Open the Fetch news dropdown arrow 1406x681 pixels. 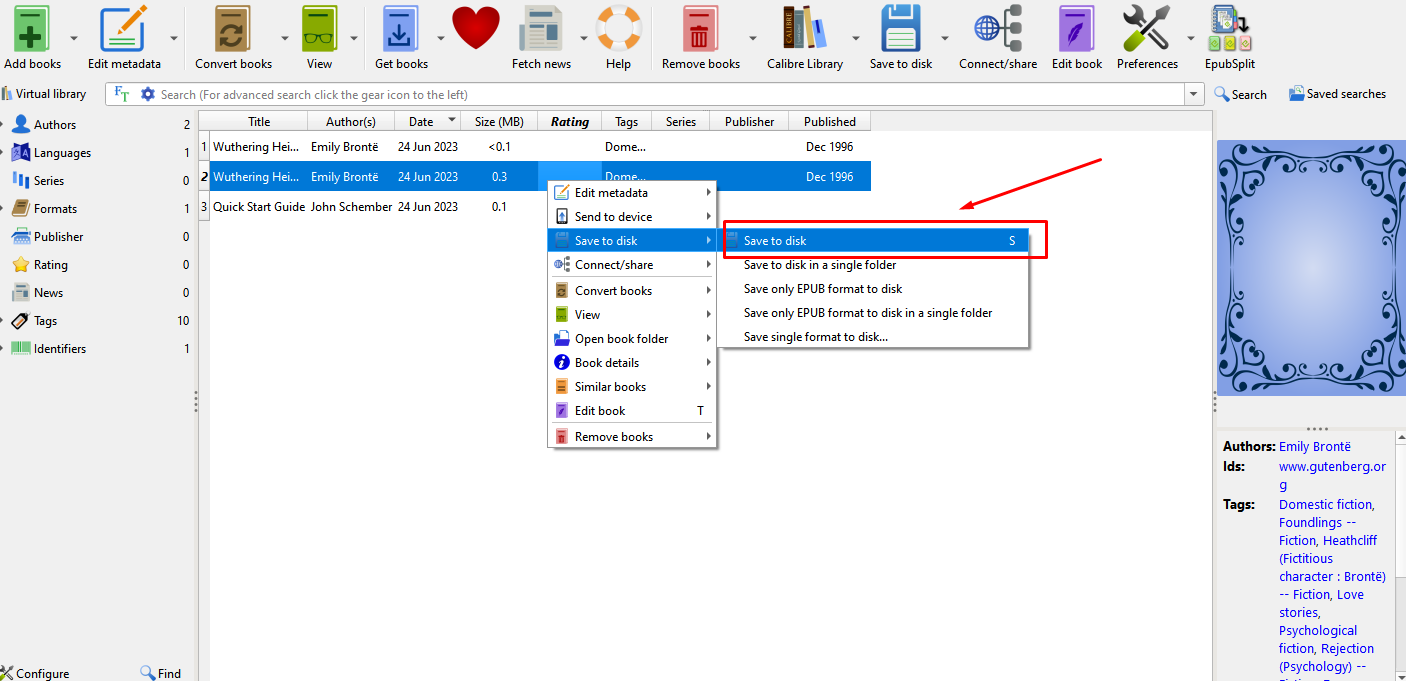tap(584, 38)
